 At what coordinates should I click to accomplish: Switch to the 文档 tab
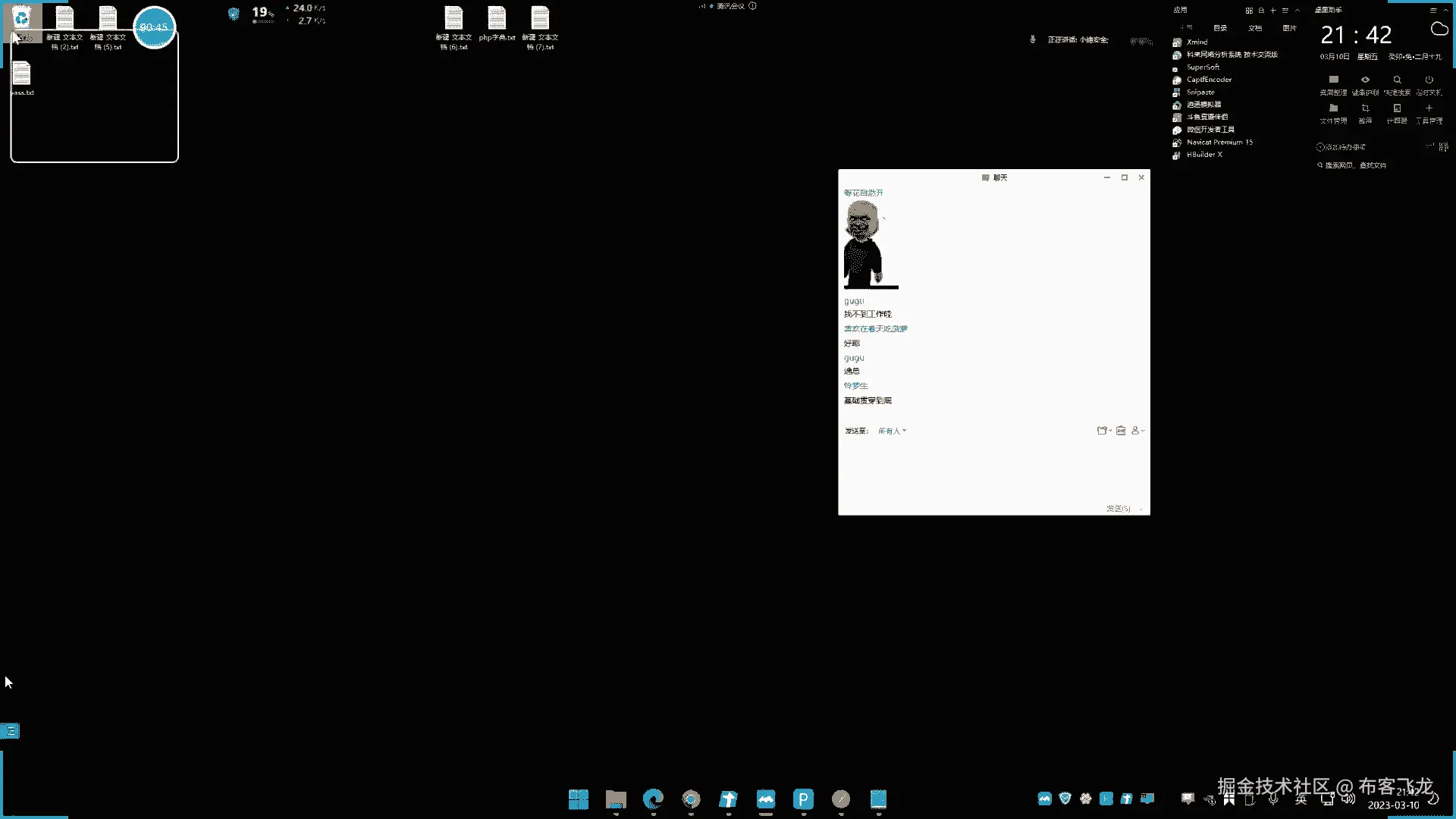(1255, 28)
